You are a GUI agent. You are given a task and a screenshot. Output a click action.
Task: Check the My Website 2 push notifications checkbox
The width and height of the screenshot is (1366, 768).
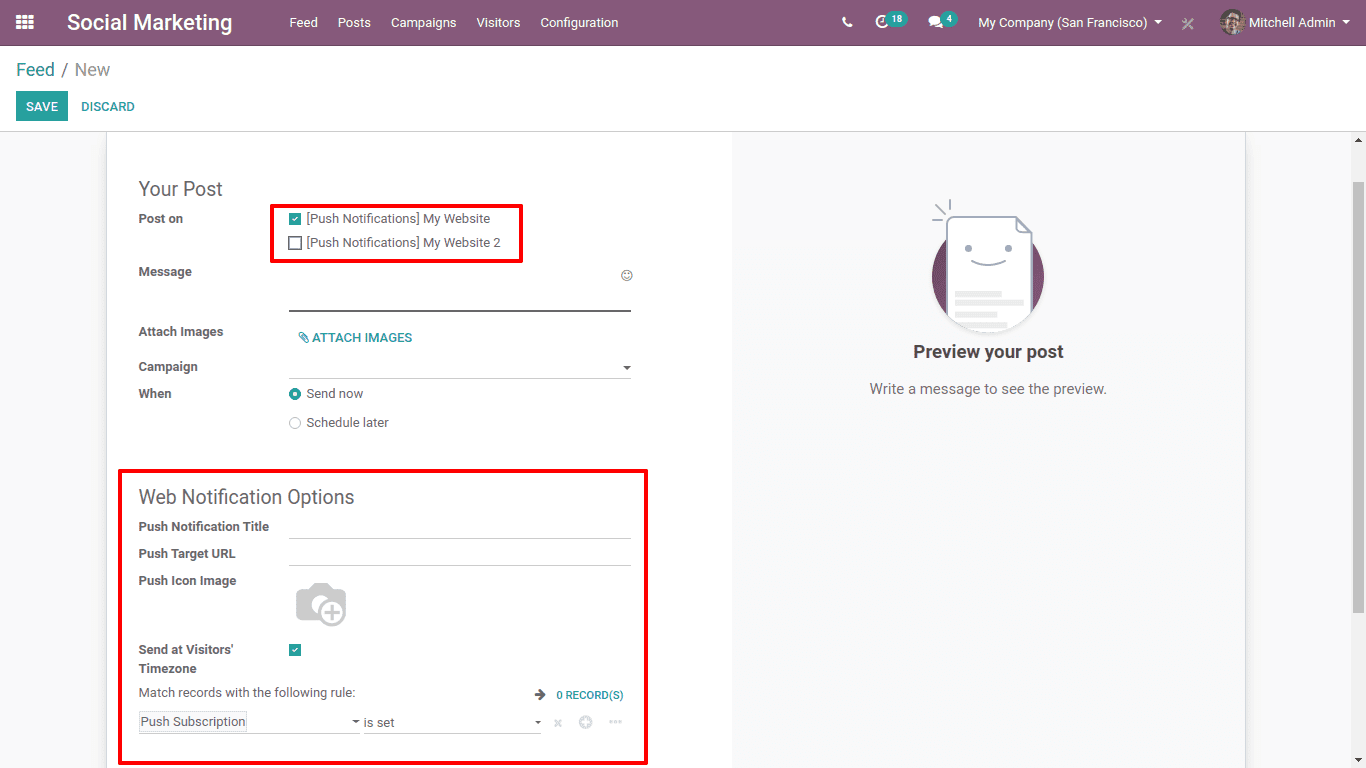(x=295, y=243)
